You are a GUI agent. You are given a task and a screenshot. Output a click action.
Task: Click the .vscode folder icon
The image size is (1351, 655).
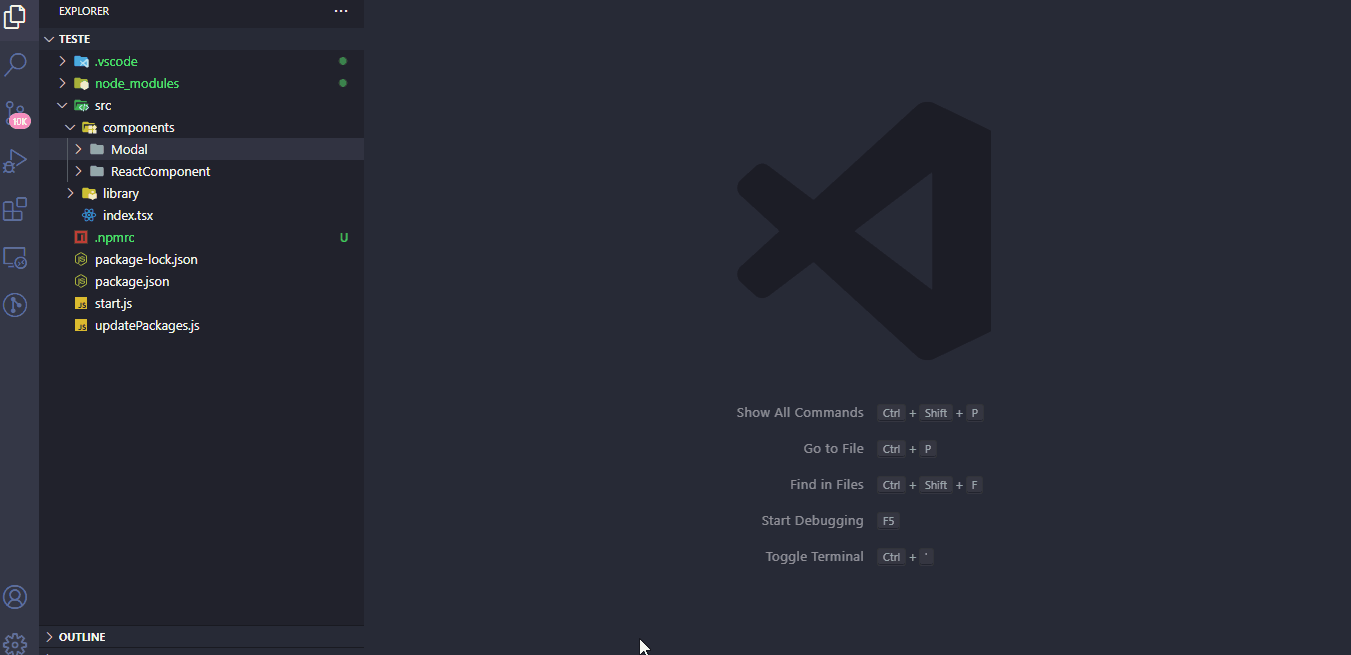tap(82, 61)
